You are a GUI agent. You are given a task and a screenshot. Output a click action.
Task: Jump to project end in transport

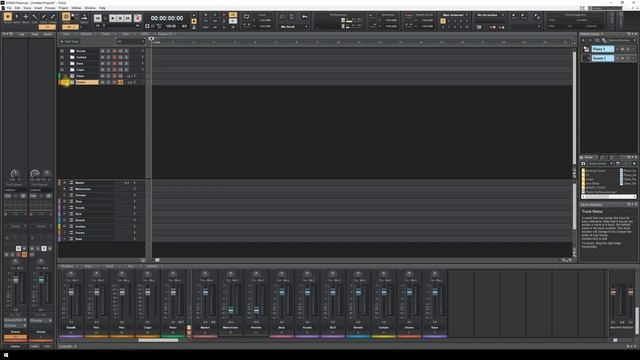point(128,18)
